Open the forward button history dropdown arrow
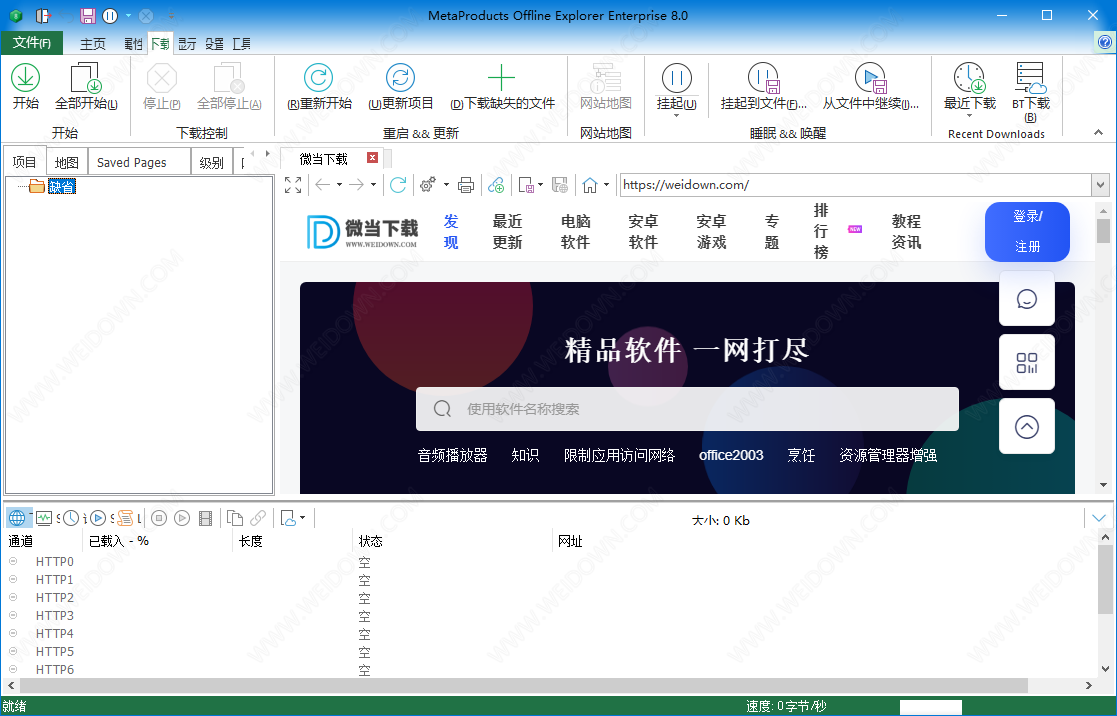1117x716 pixels. (373, 185)
